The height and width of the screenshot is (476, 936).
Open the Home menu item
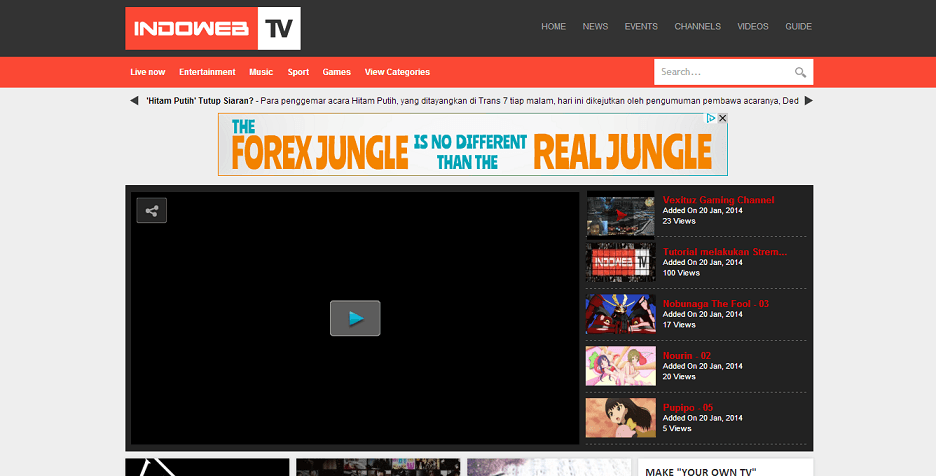[x=553, y=26]
